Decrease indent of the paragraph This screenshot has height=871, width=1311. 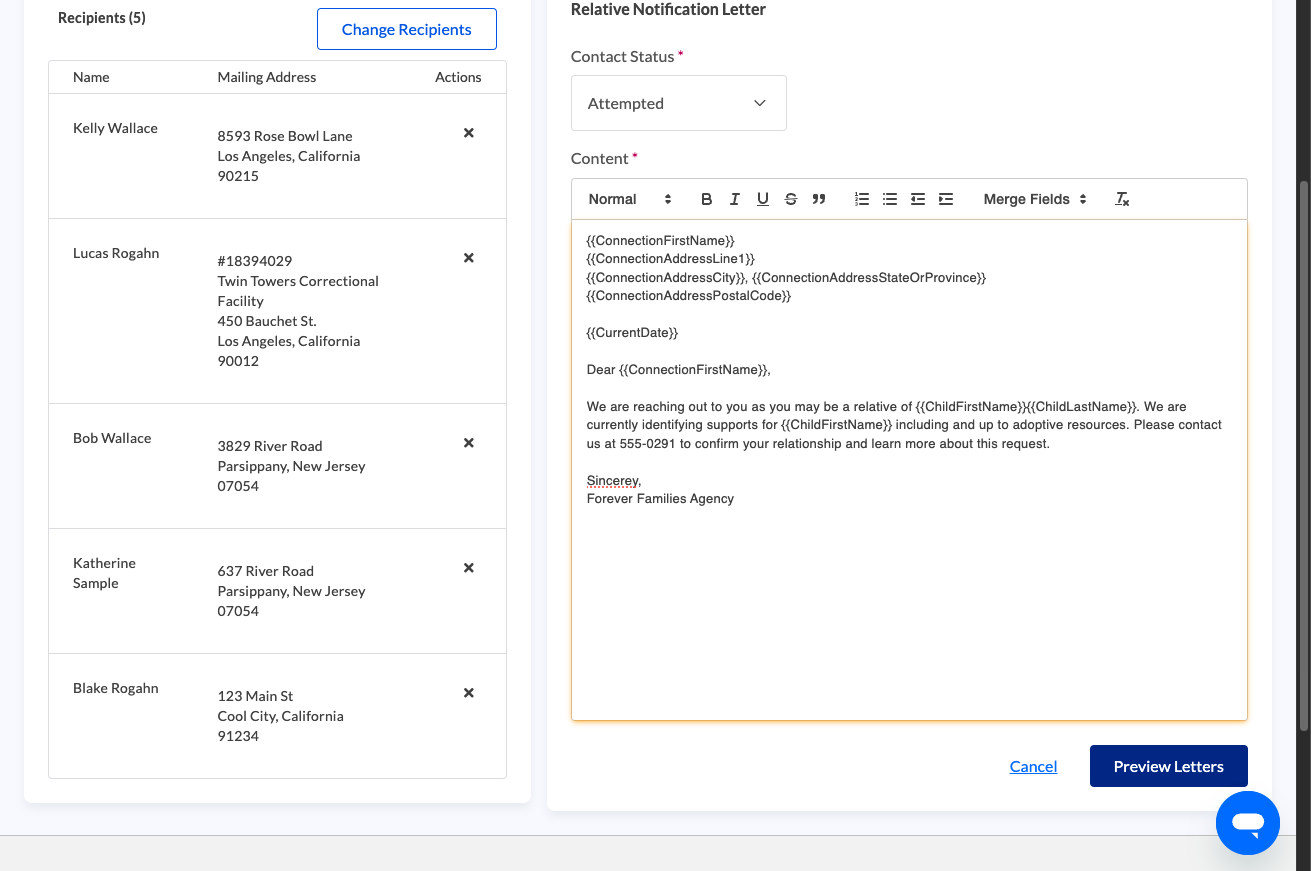(x=918, y=199)
